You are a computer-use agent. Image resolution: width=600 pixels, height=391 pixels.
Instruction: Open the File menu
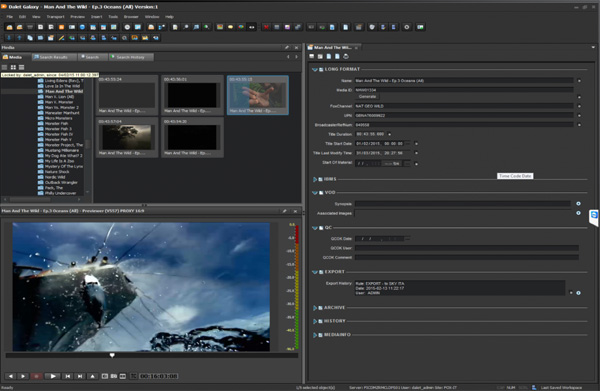pyautogui.click(x=10, y=17)
